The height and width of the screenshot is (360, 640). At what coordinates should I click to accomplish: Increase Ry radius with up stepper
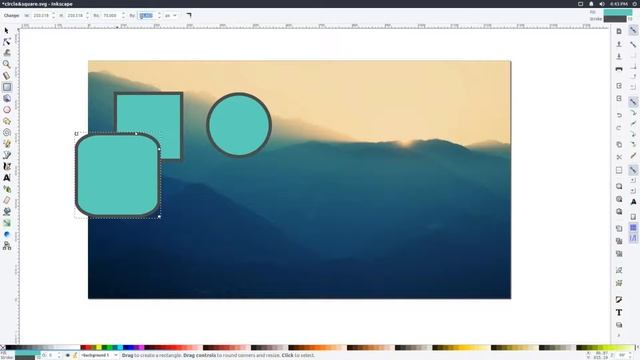point(159,14)
